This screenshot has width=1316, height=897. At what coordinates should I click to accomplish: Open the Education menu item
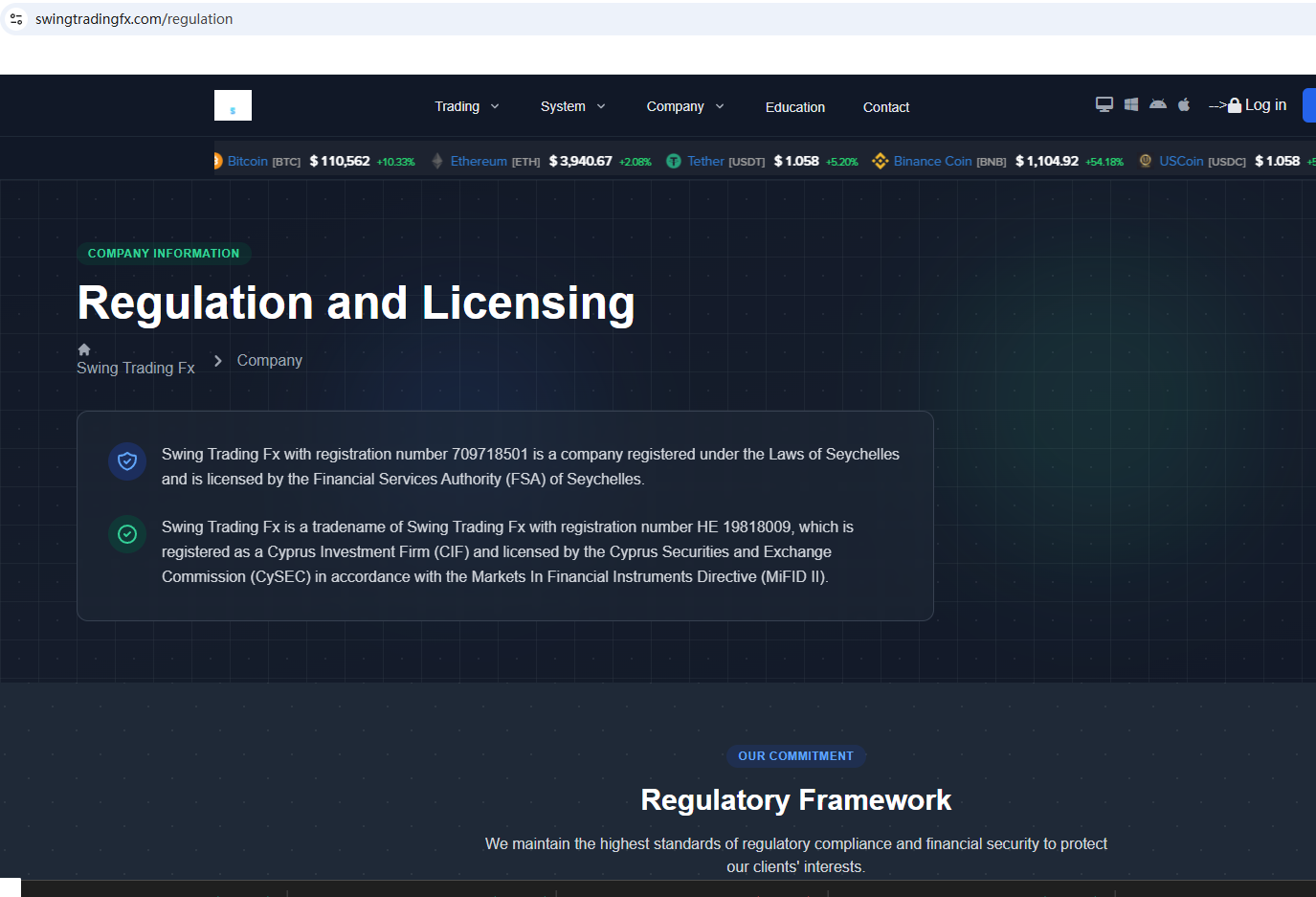[x=794, y=107]
